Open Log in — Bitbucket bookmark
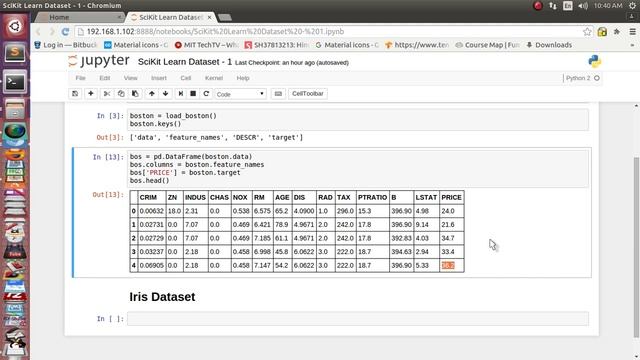Screen dimensions: 640x360 (66, 45)
